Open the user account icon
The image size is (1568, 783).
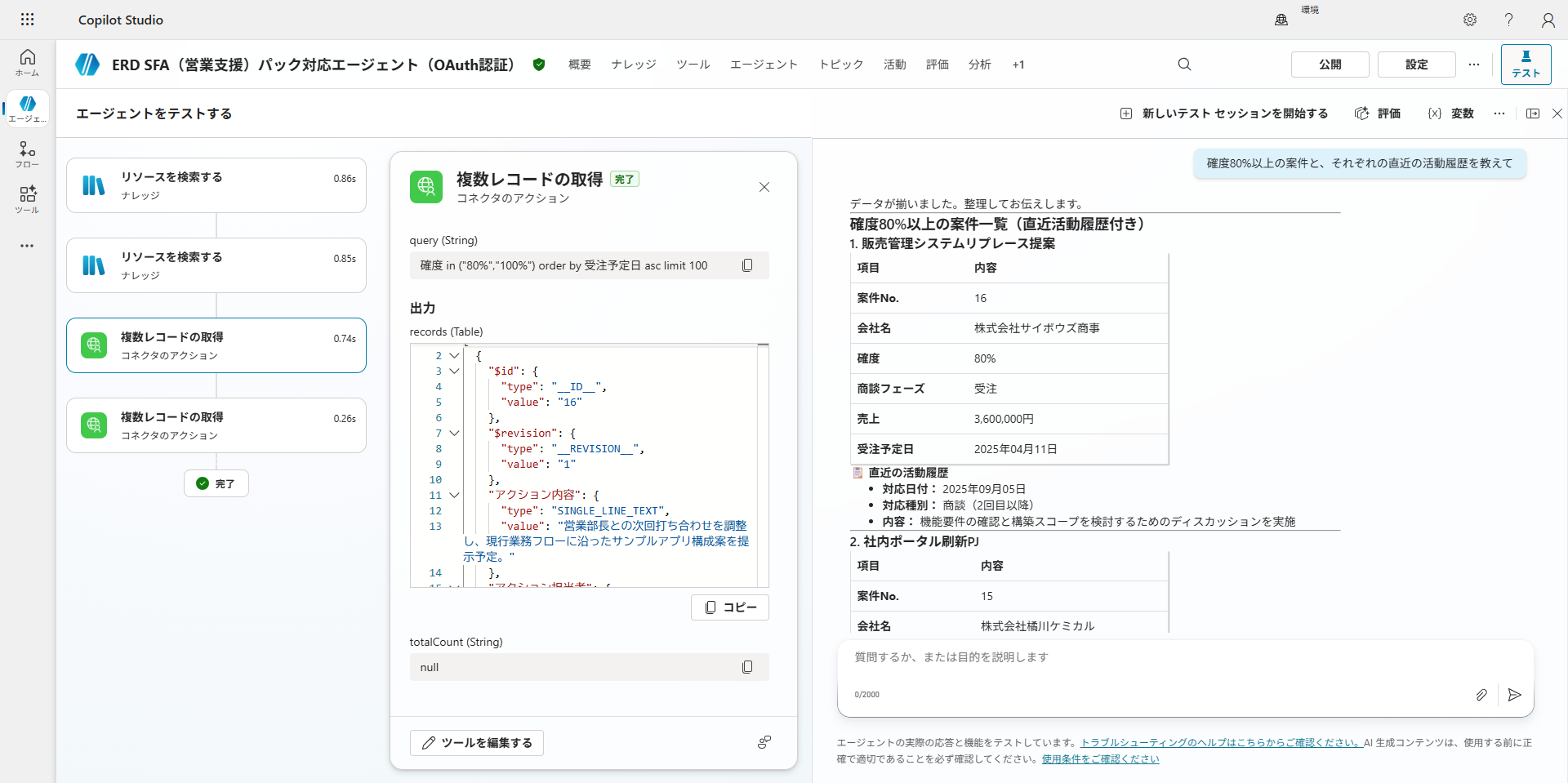[x=1548, y=20]
